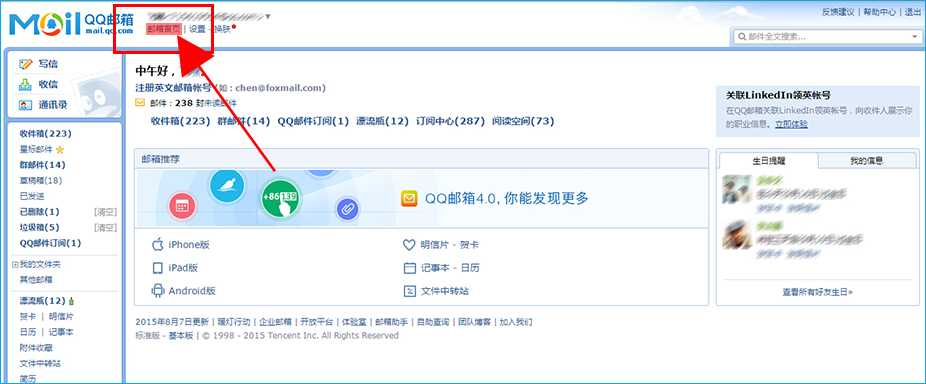Click the file transfer icon for 文件中转站
This screenshot has height=384, width=926.
409,291
